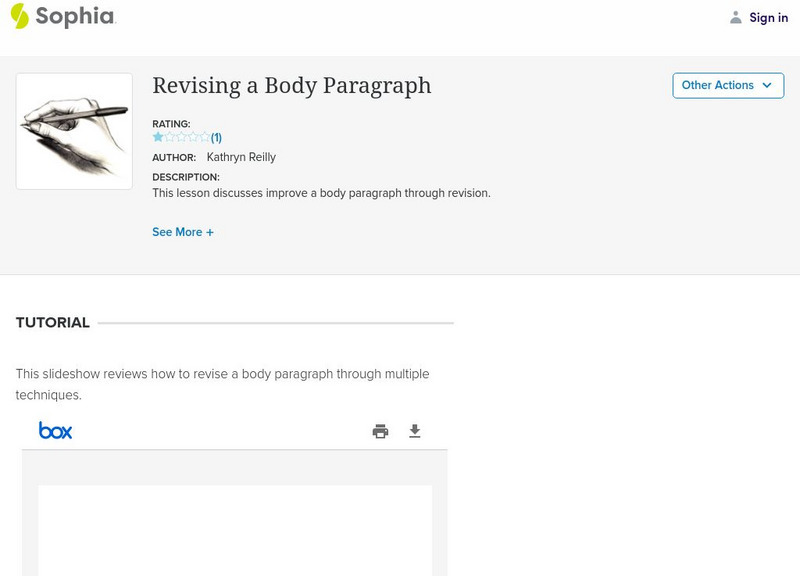Expand See More description
The height and width of the screenshot is (576, 800).
[x=183, y=232]
